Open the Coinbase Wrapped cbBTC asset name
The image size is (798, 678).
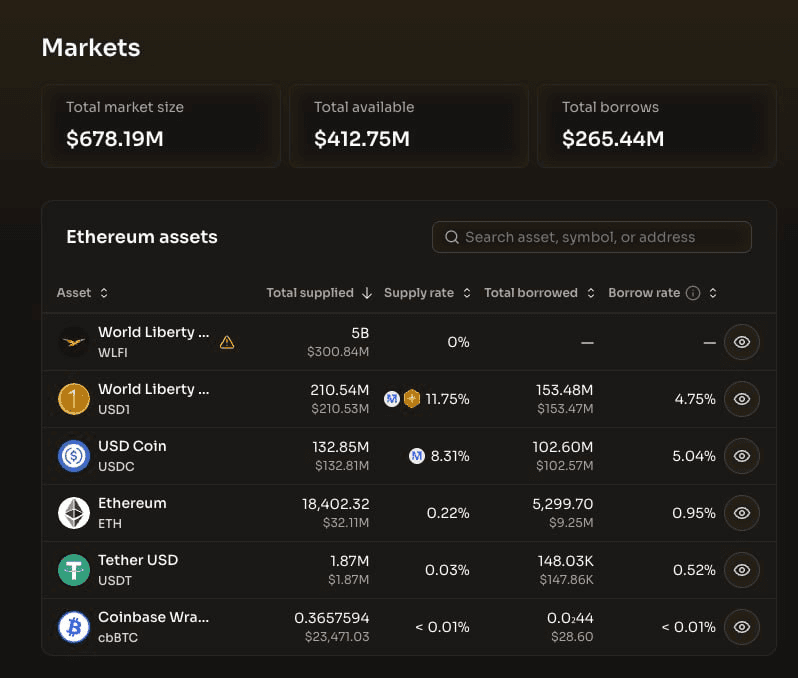coord(154,617)
